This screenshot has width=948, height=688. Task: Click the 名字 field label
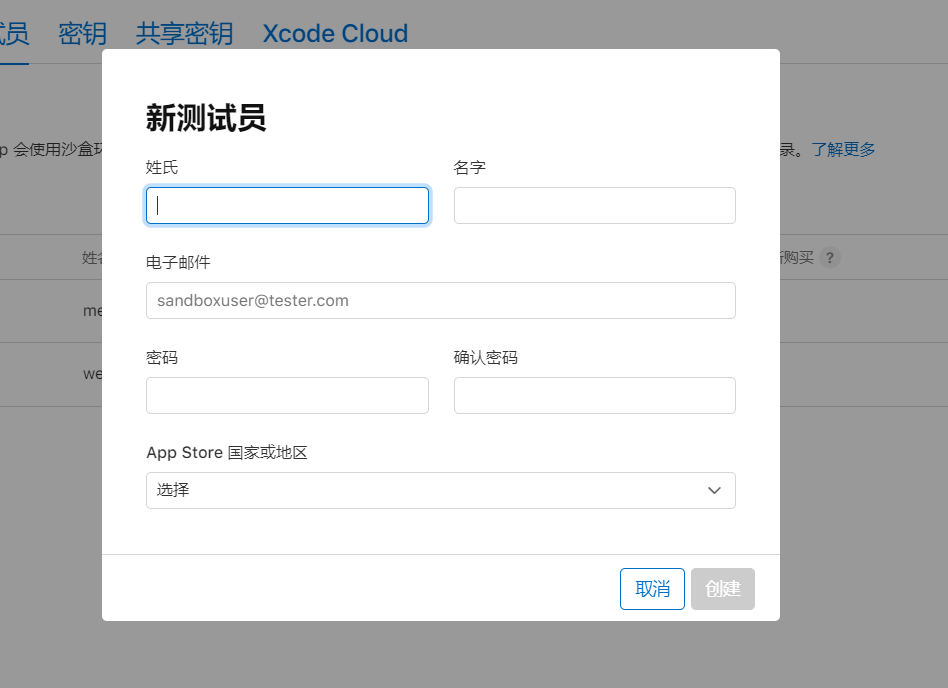(470, 167)
